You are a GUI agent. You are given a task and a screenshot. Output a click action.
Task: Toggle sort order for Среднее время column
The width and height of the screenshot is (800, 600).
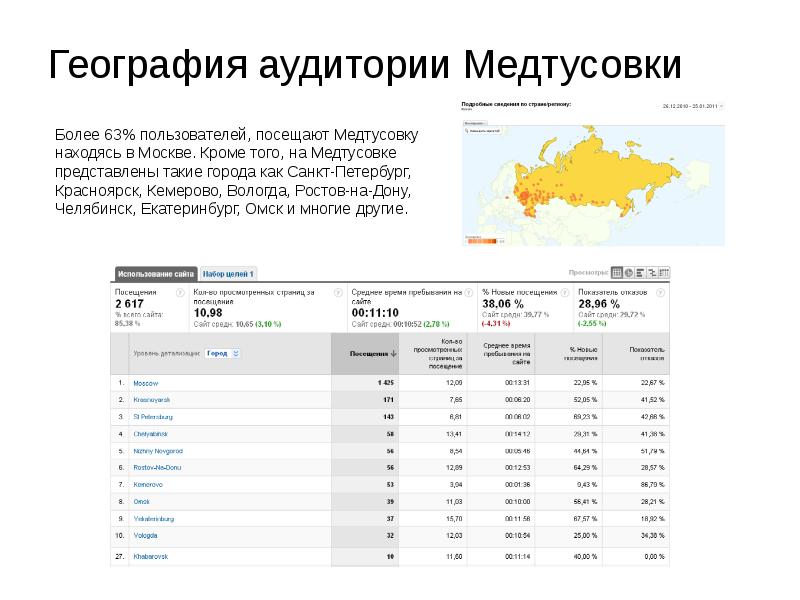coord(506,352)
